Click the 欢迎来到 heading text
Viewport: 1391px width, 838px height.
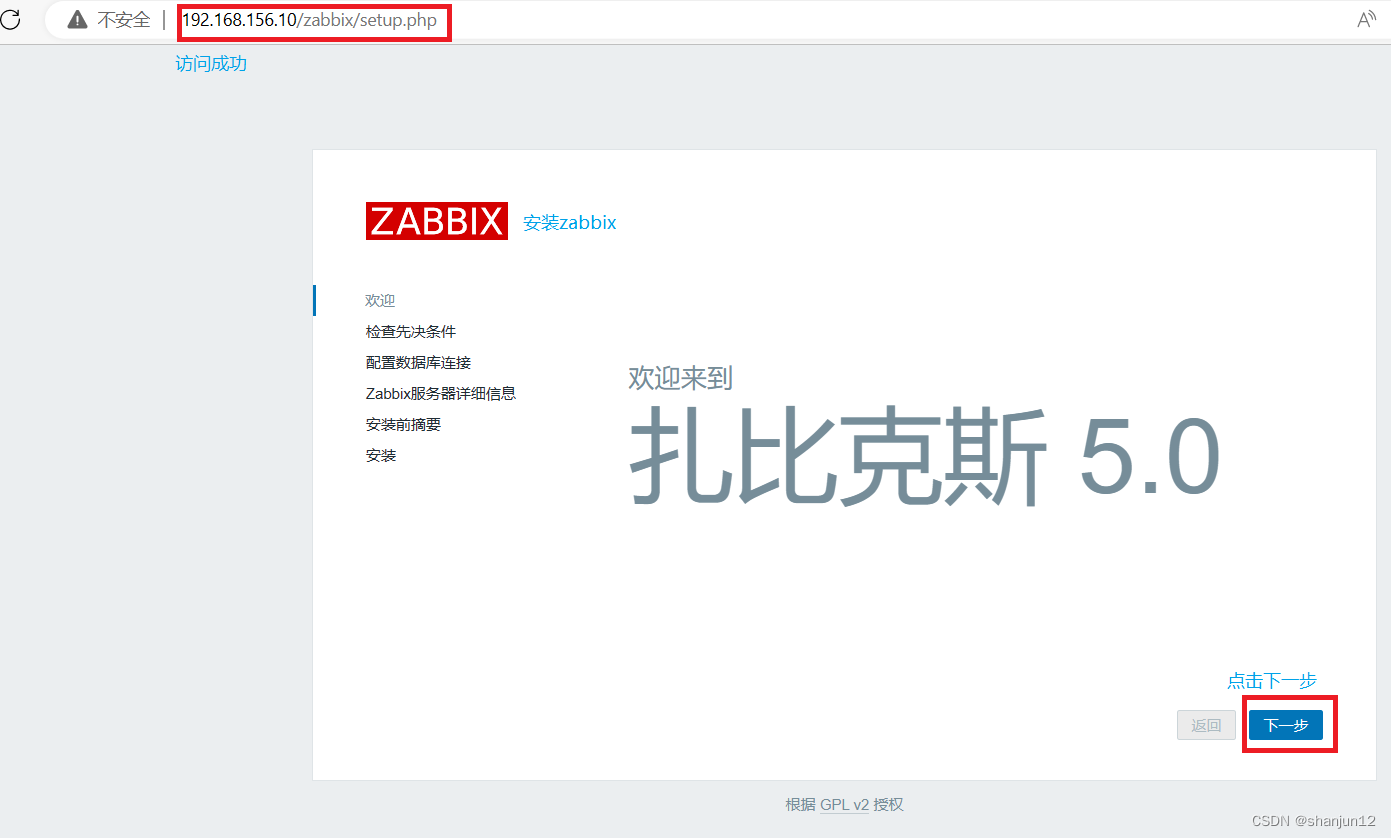pyautogui.click(x=681, y=377)
